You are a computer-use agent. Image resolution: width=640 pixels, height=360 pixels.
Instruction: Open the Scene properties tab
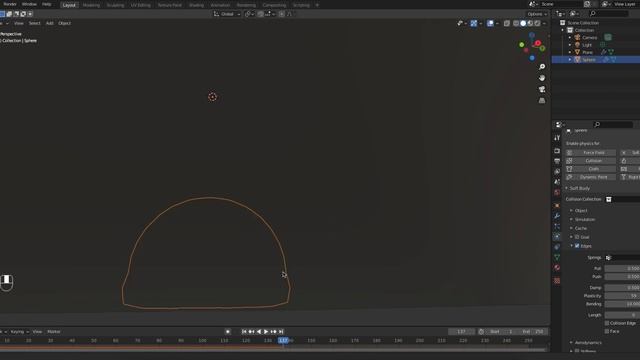[x=557, y=182]
